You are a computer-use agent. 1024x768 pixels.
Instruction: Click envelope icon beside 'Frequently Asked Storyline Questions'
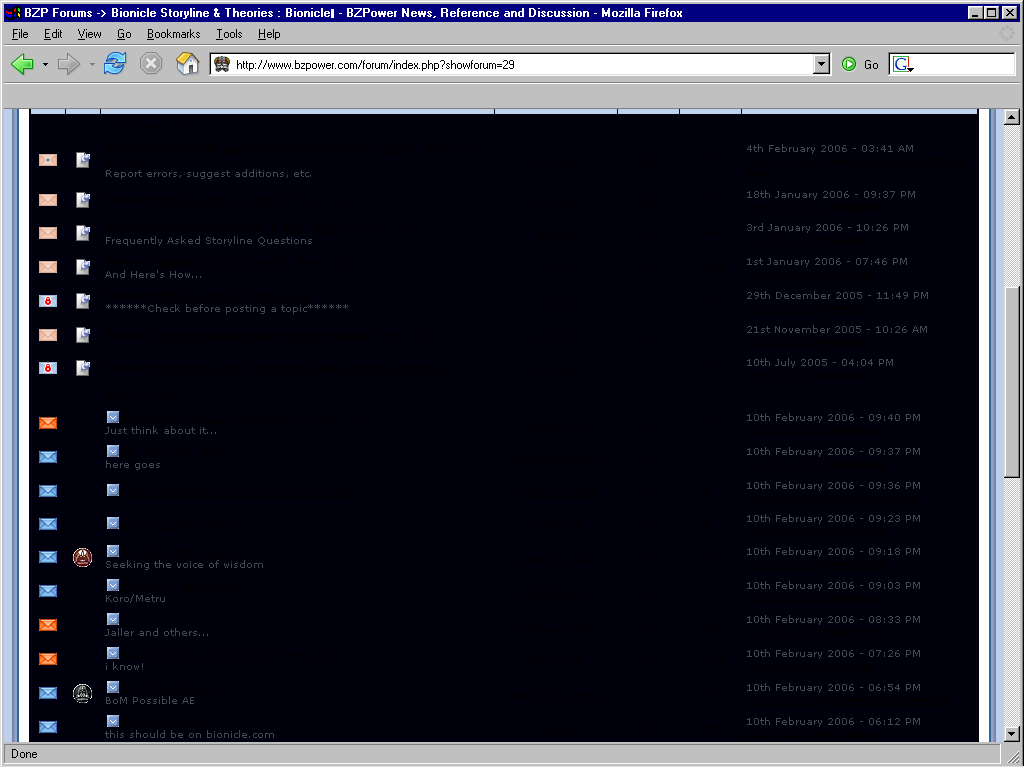point(48,233)
